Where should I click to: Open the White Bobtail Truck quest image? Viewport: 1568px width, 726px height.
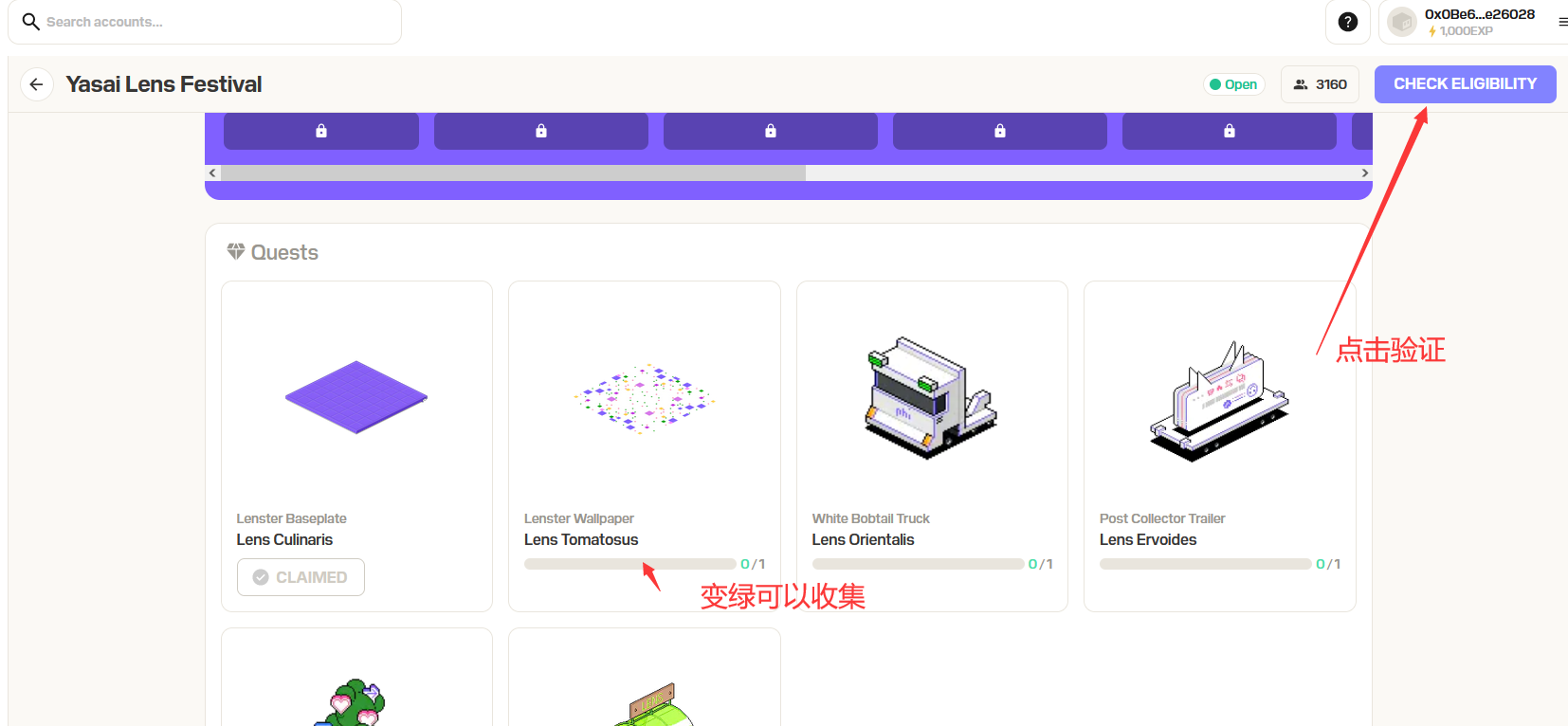[931, 398]
